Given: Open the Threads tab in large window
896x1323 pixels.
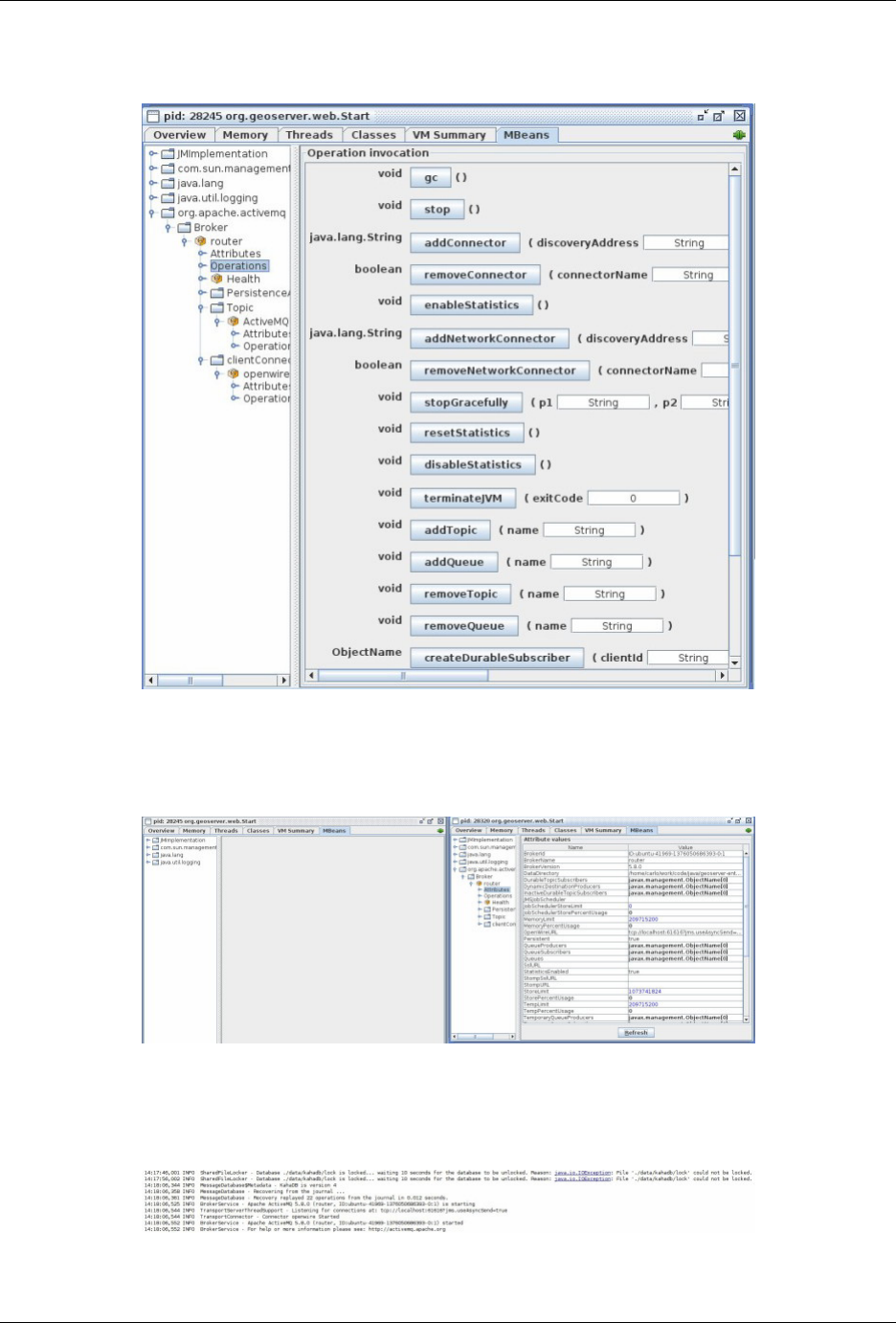Looking at the screenshot, I should point(309,135).
